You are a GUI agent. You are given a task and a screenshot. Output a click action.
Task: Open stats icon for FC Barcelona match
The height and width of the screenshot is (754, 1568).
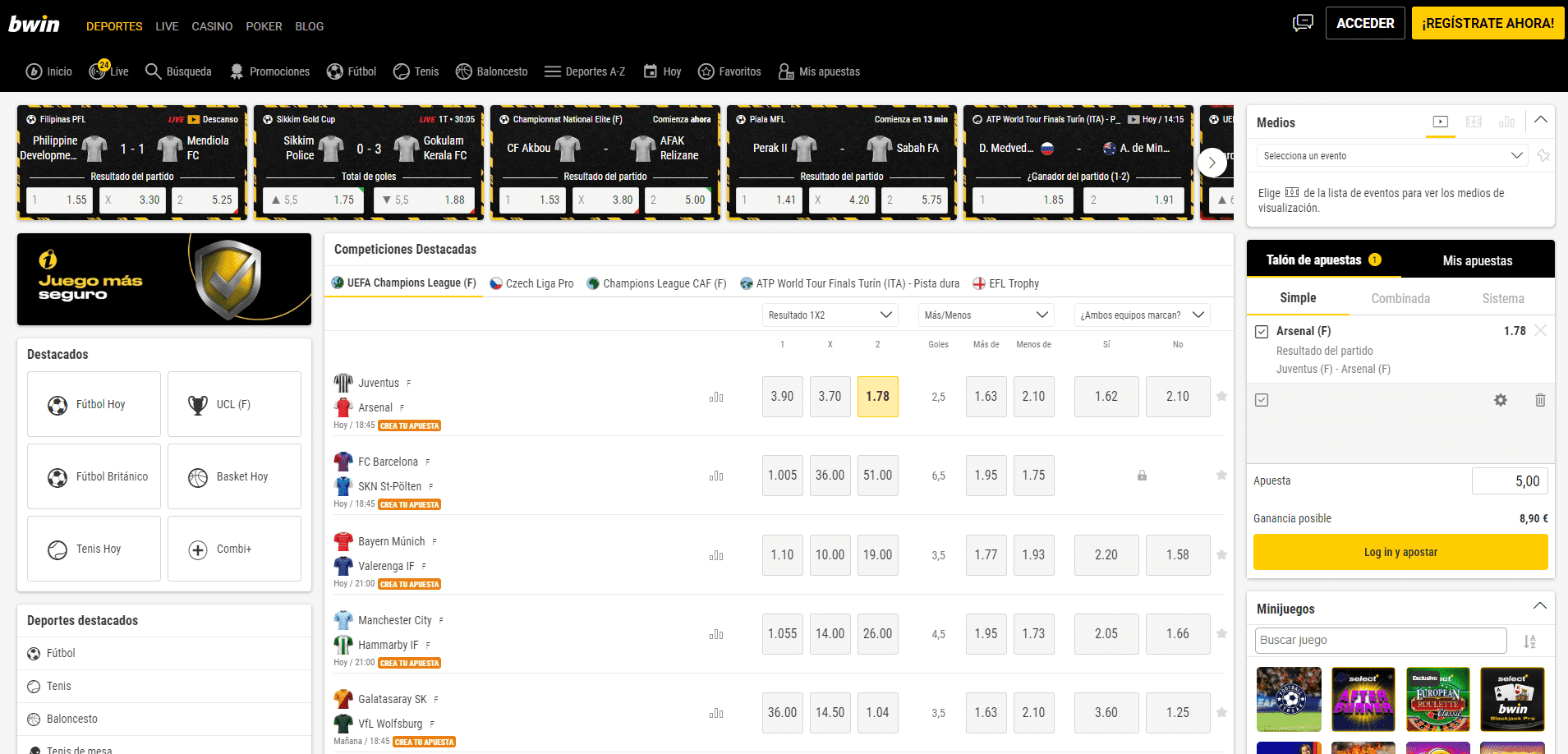click(716, 476)
